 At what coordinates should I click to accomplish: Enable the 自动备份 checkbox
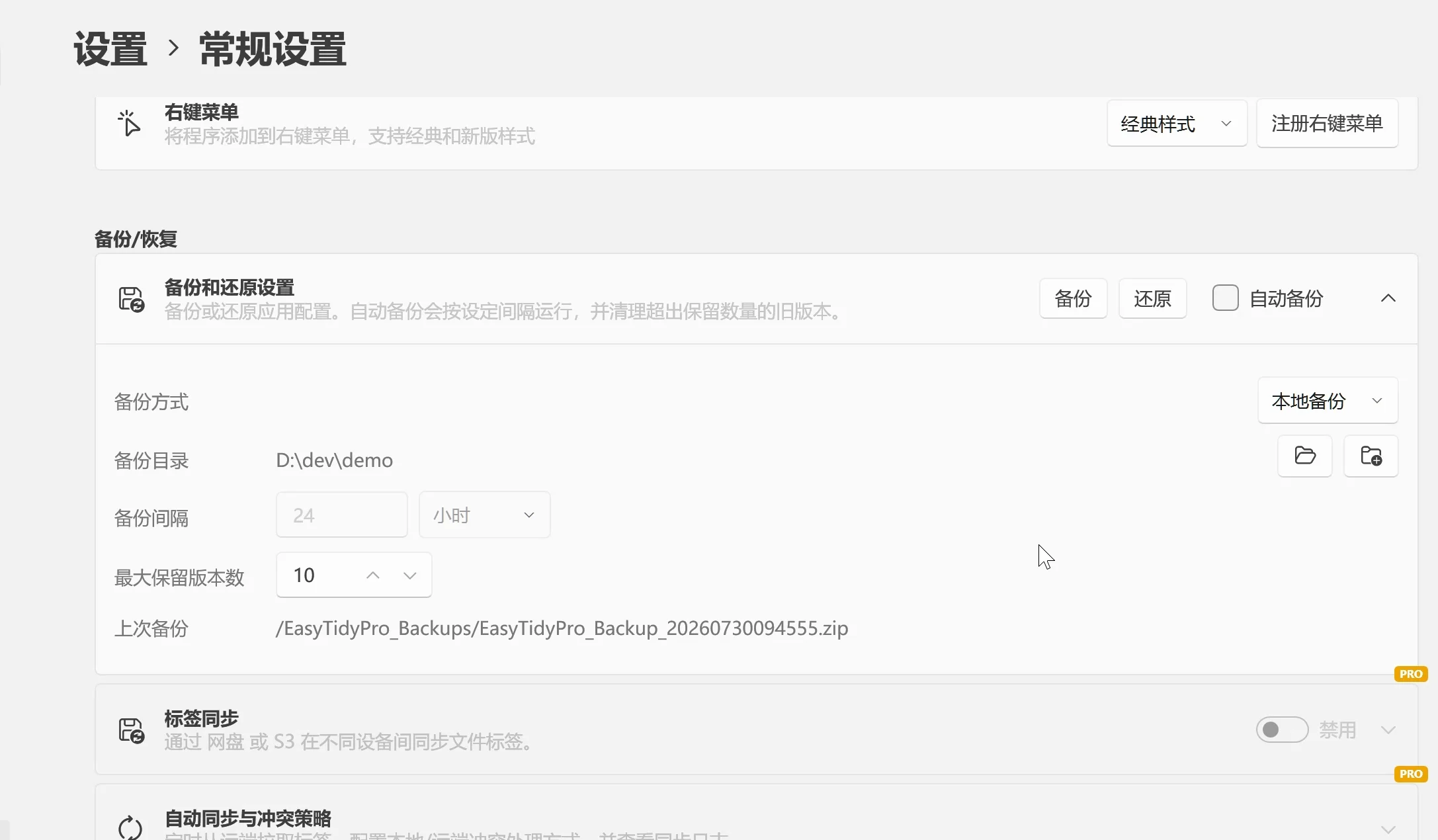click(1225, 298)
